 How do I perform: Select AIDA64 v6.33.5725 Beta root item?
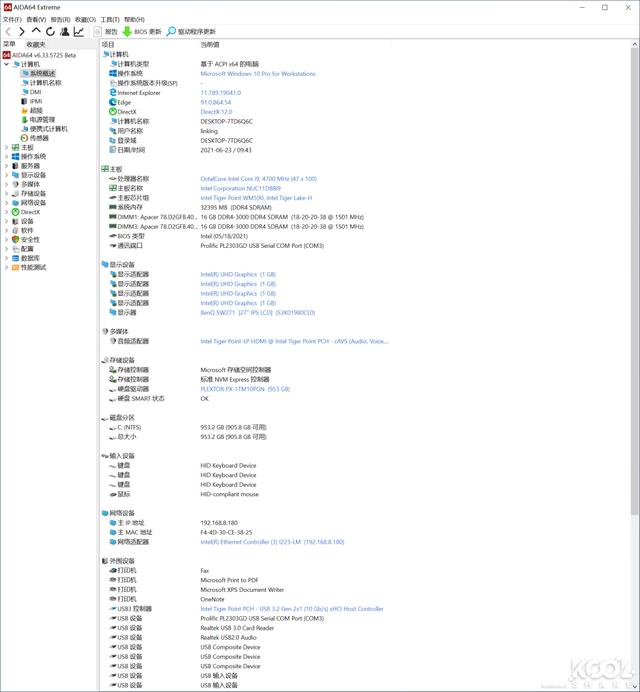[39, 55]
